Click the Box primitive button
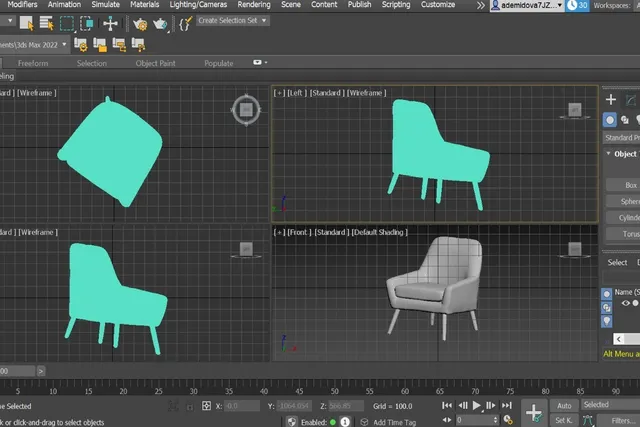 pyautogui.click(x=623, y=185)
